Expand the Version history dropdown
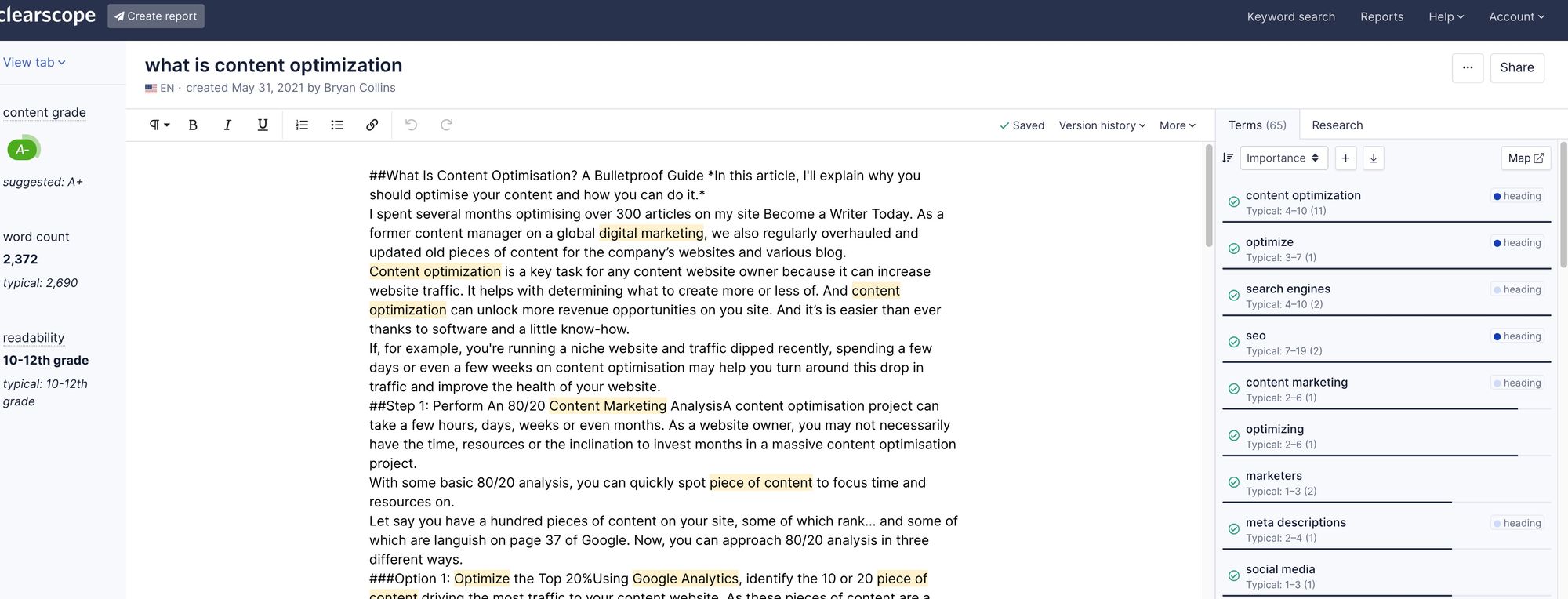The height and width of the screenshot is (599, 1568). coord(1102,125)
